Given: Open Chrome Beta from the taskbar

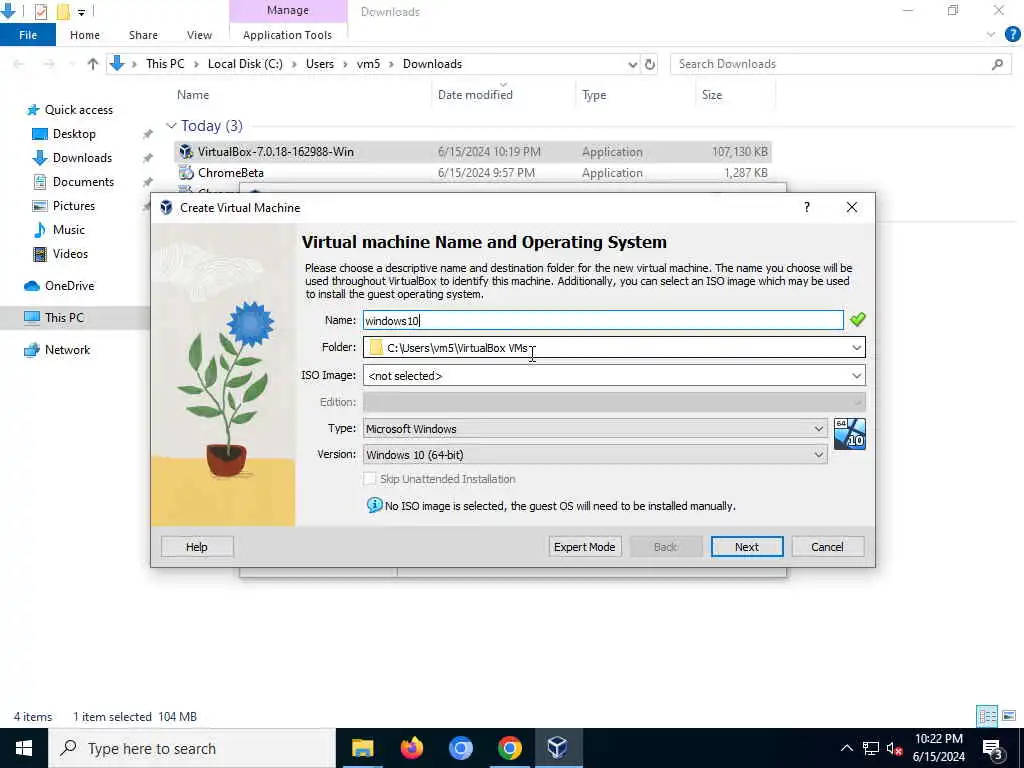Looking at the screenshot, I should pos(460,748).
